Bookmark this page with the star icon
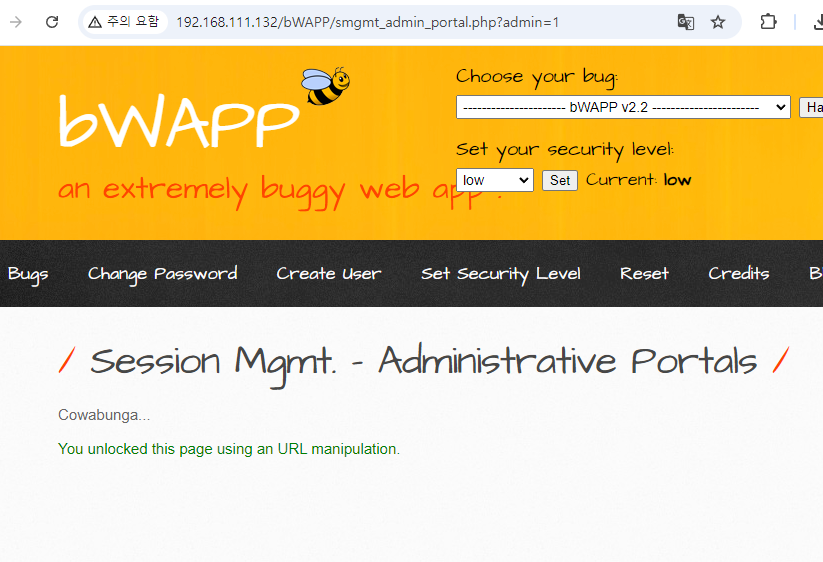Screen dimensions: 823x562 tap(718, 22)
